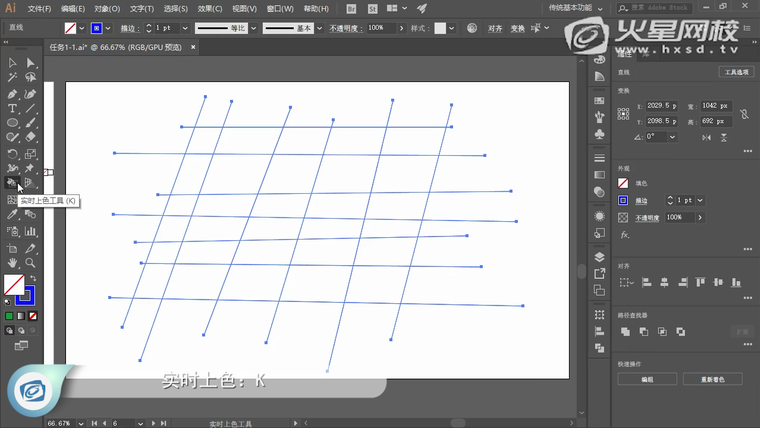Screen dimensions: 760x428
Task: Select the Selection tool arrow
Action: 12,63
